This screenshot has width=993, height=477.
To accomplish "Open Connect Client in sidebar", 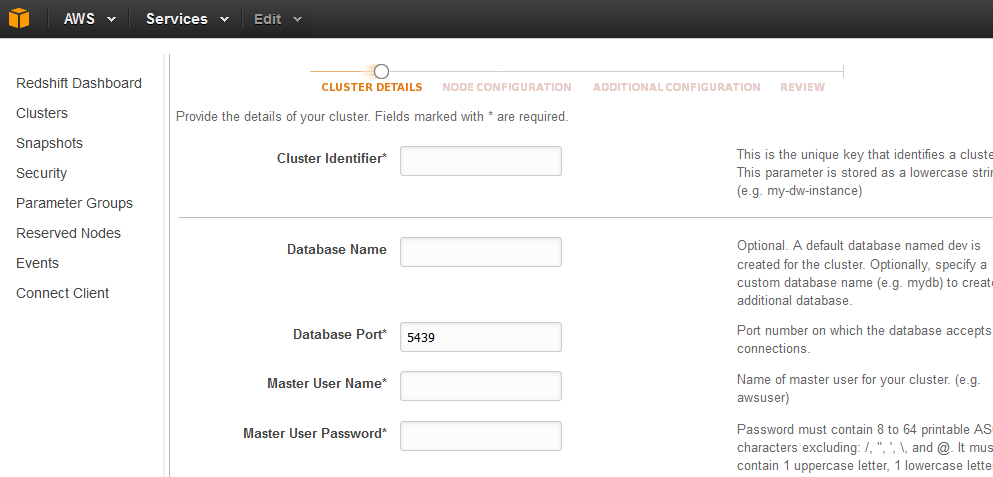I will (62, 293).
